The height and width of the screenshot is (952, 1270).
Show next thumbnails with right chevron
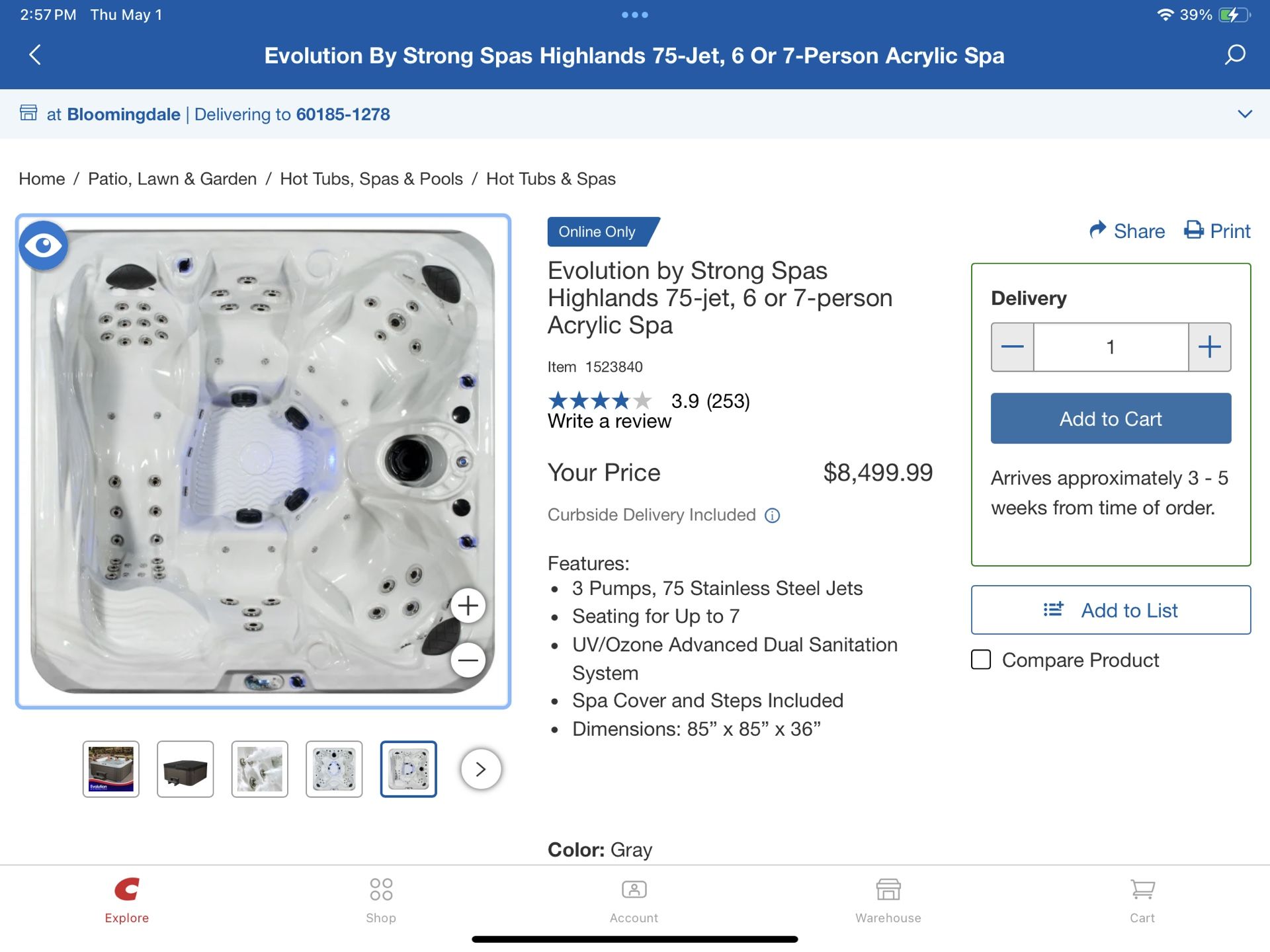pos(481,769)
